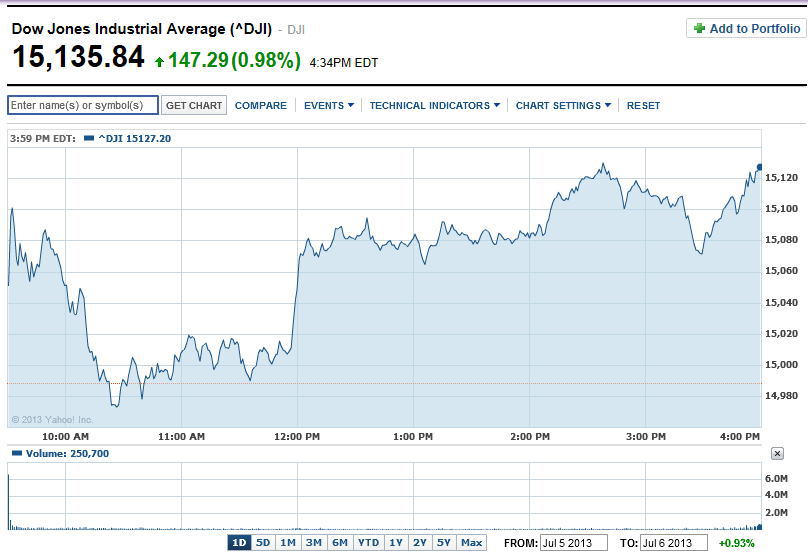
Task: Click the FROM date field Jul 5 2013
Action: [x=574, y=543]
